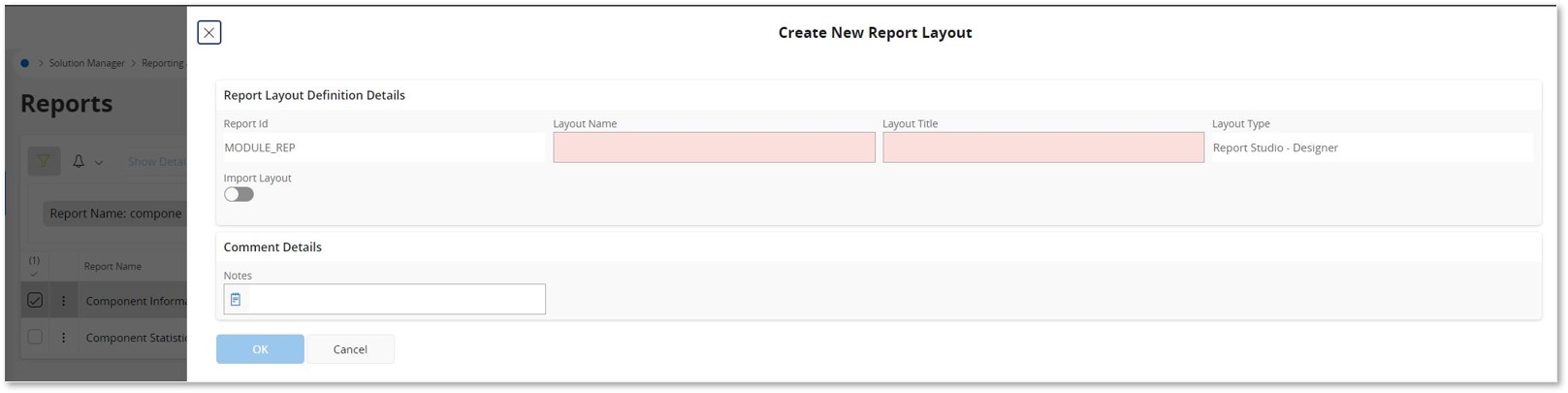Image resolution: width=1568 pixels, height=393 pixels.
Task: Click the blue home dot in breadcrumb
Action: click(x=25, y=63)
